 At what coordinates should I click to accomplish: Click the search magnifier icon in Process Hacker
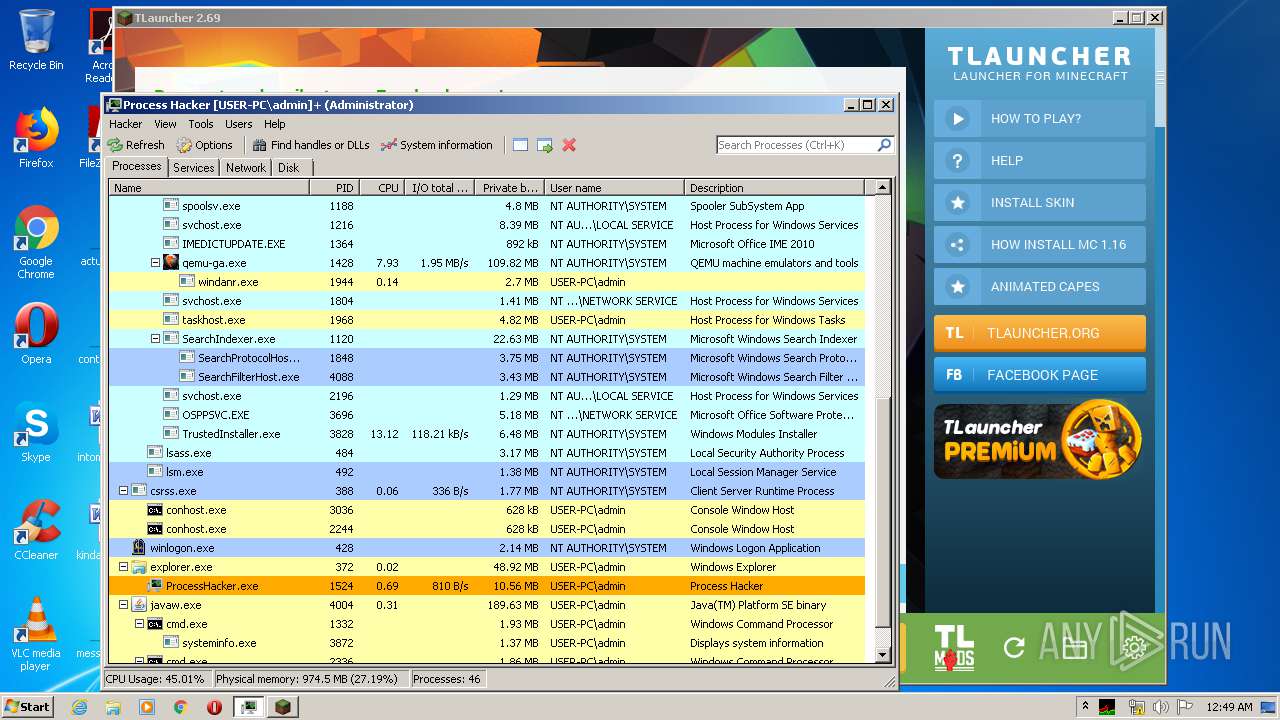coord(884,145)
